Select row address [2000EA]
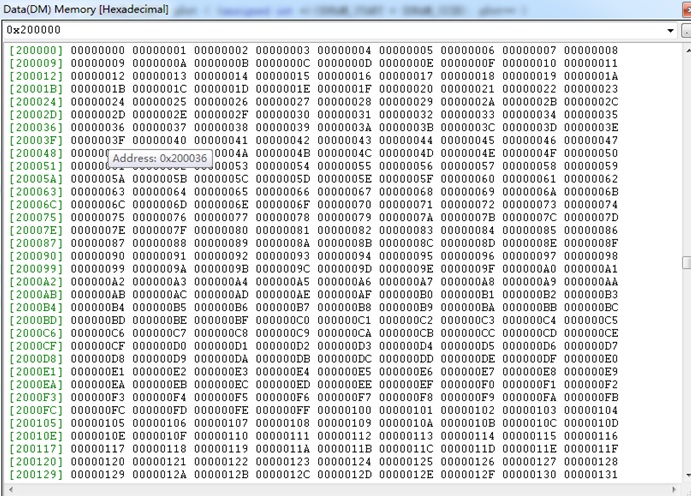691x496 pixels. 36,385
